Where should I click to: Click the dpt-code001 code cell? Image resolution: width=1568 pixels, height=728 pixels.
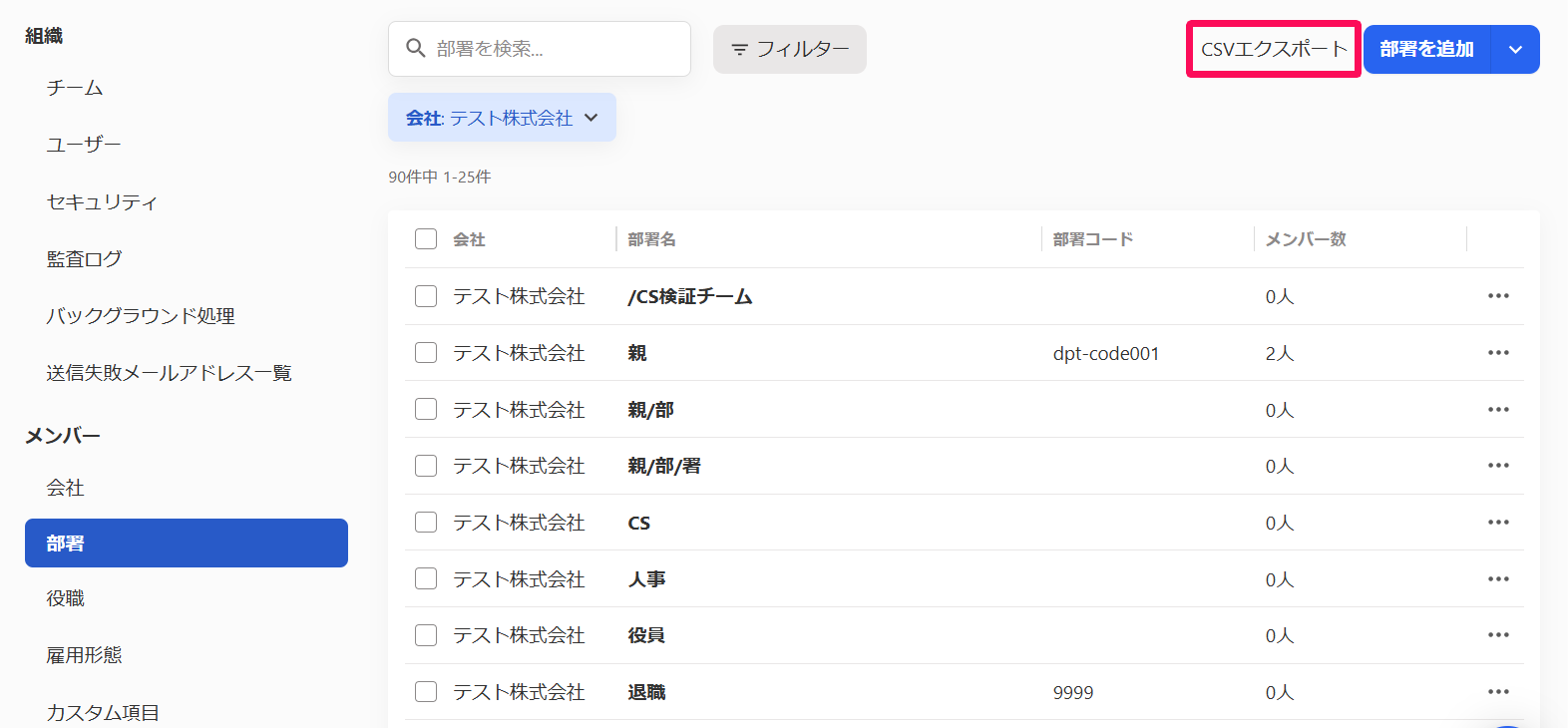click(x=1106, y=353)
